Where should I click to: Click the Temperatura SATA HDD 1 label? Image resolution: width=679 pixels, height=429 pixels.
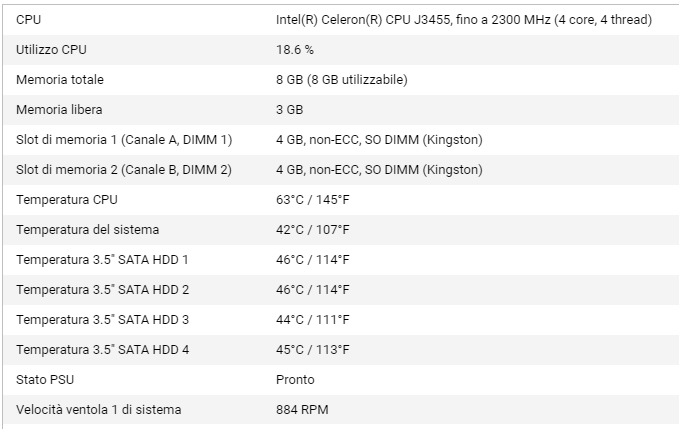point(102,259)
